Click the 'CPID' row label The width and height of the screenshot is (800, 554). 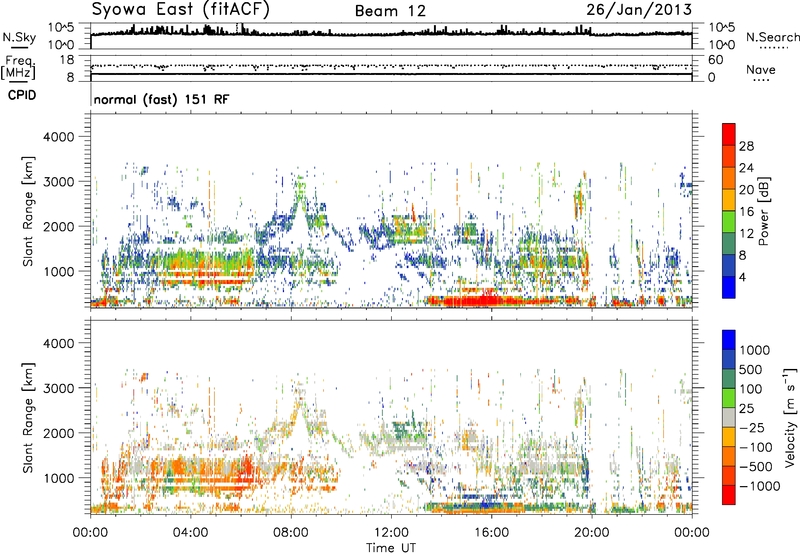pos(22,95)
